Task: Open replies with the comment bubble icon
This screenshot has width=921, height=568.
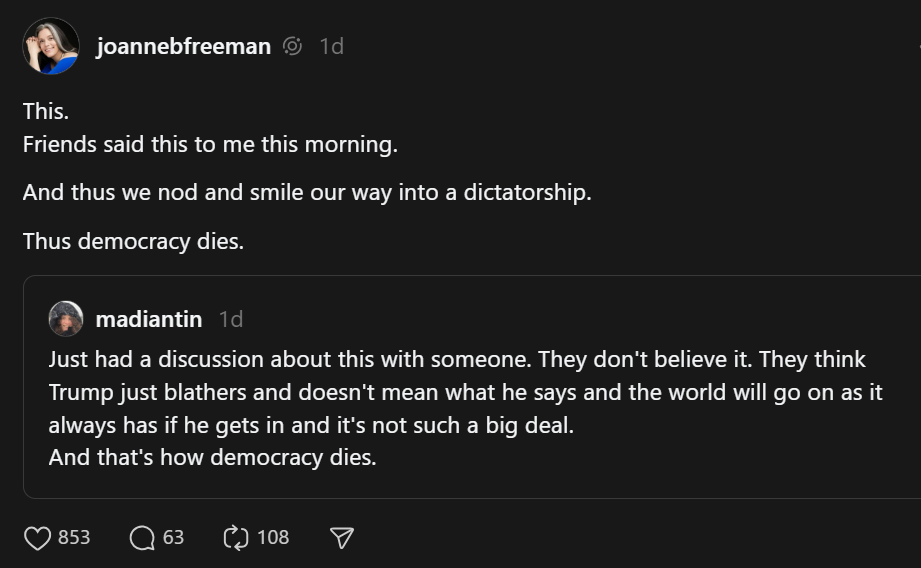Action: point(142,538)
